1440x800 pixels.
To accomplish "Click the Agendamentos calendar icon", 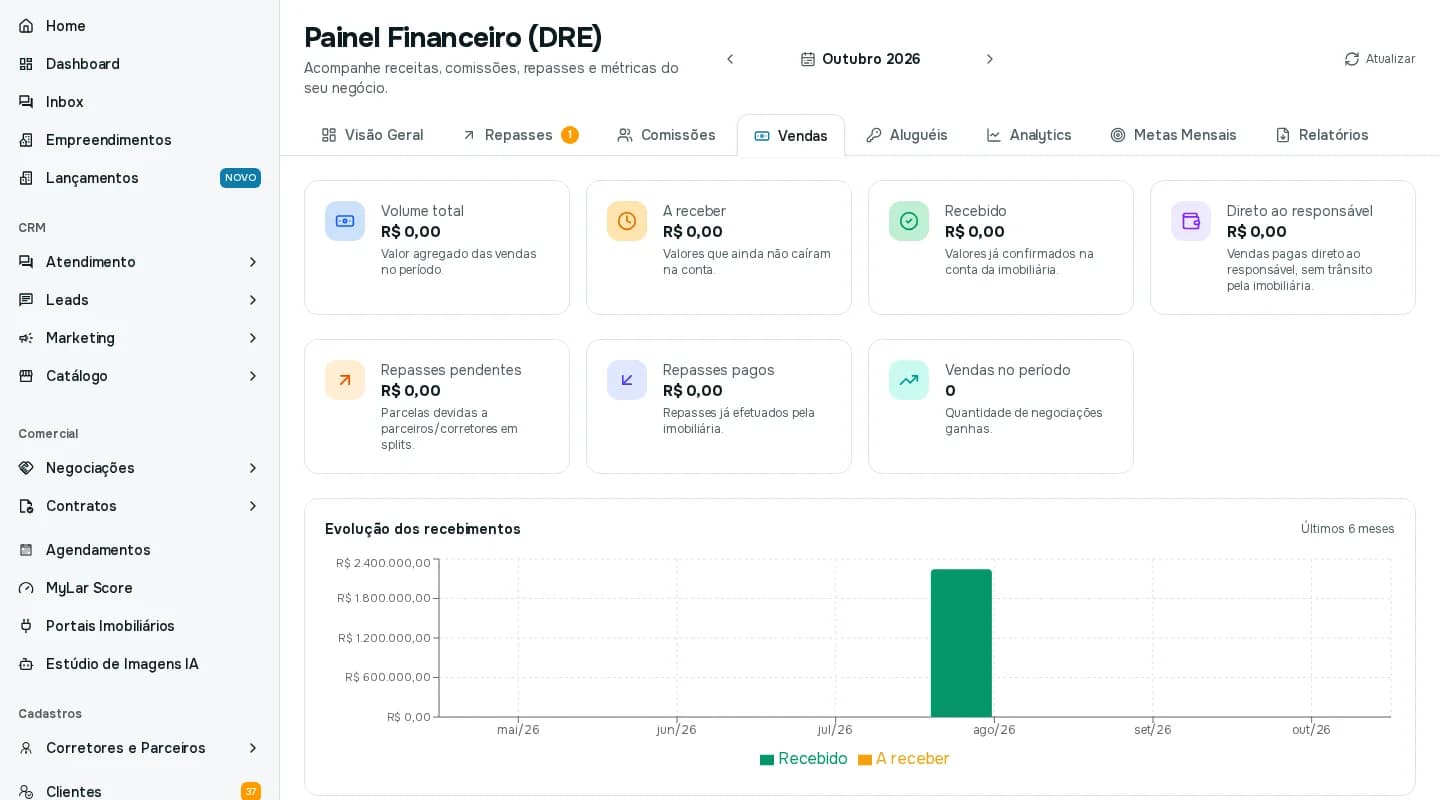I will (x=26, y=550).
